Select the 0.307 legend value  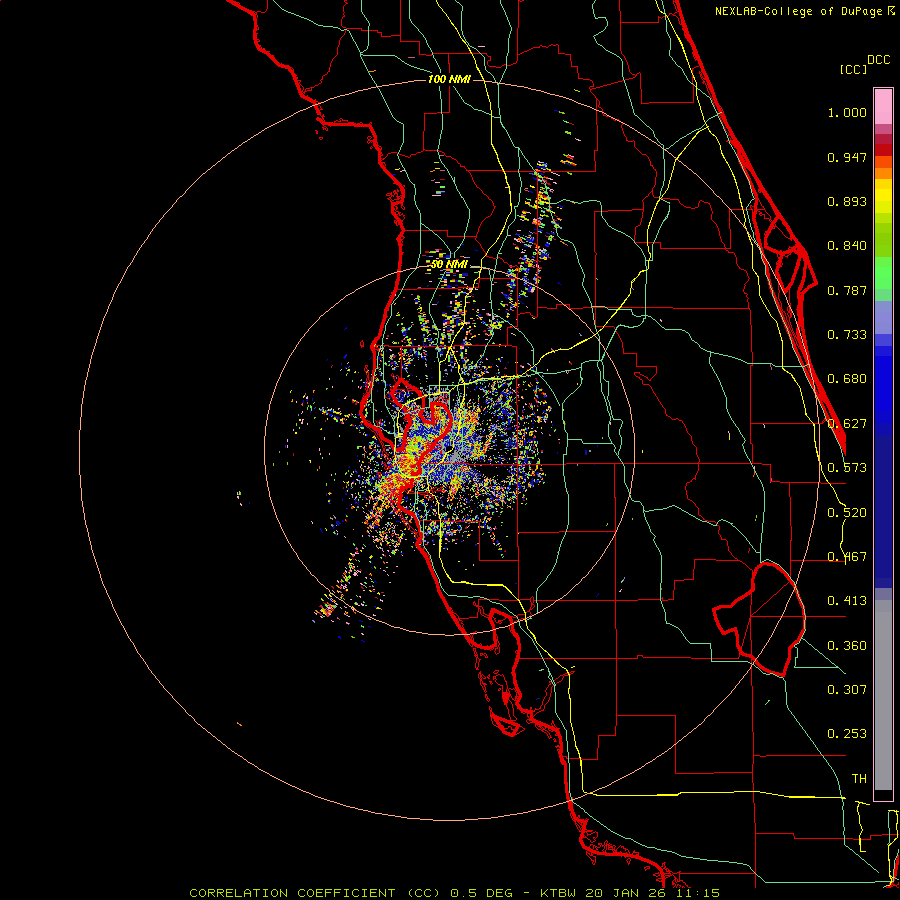(847, 690)
